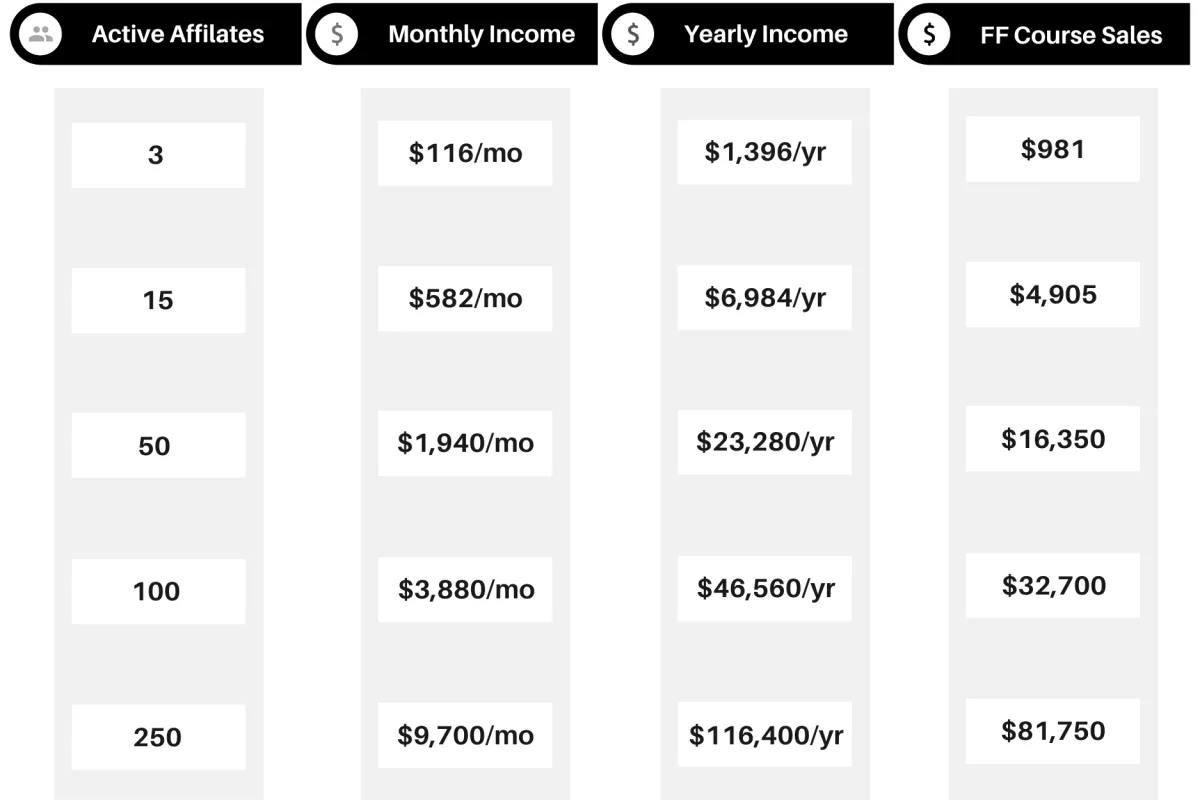Click the people icon beside Active Affiliates
This screenshot has width=1200, height=800.
[x=41, y=34]
